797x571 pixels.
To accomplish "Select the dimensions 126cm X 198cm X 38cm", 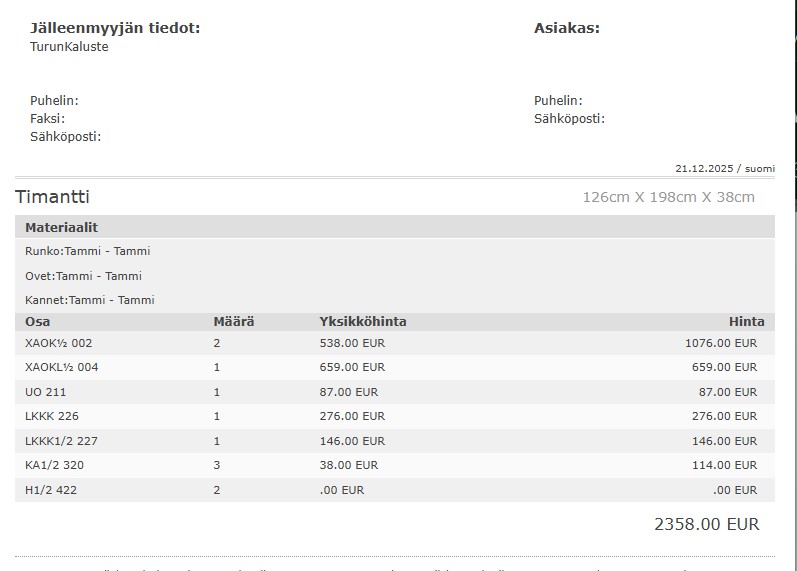I will tap(668, 197).
